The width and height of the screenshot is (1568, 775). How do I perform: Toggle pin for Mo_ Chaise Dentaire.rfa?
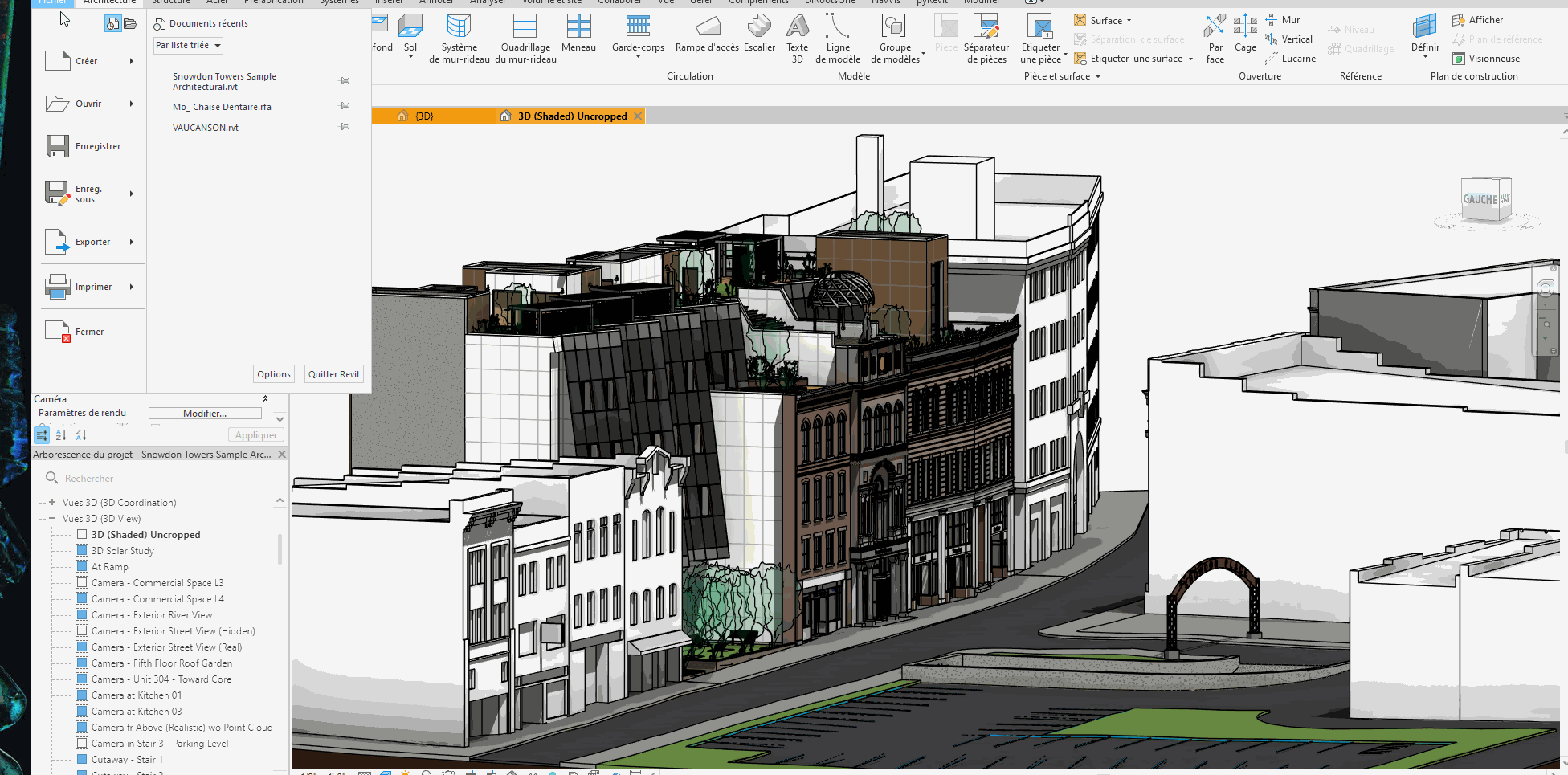point(345,106)
